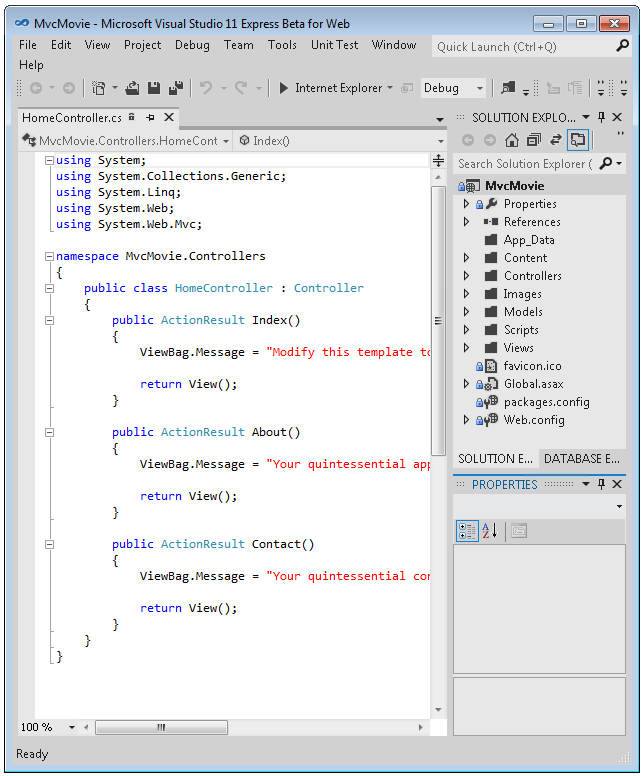Select the HomeController.cs document tab
Viewport: 644px width, 776px height.
coord(72,118)
